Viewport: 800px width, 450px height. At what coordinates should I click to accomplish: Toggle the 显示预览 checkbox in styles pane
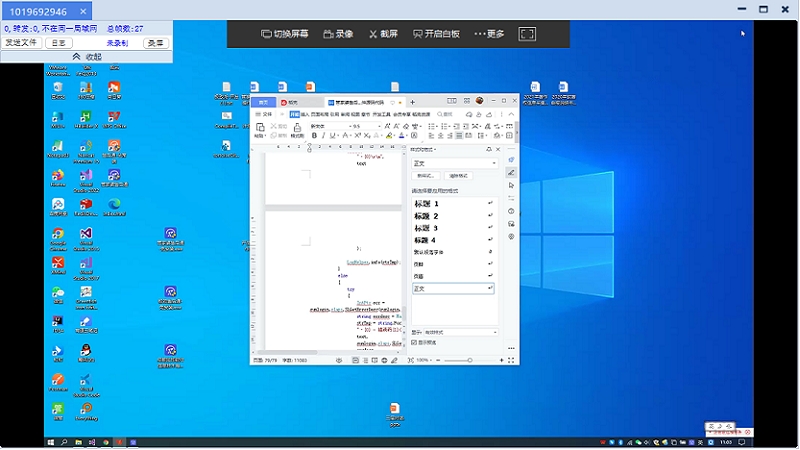[x=415, y=342]
